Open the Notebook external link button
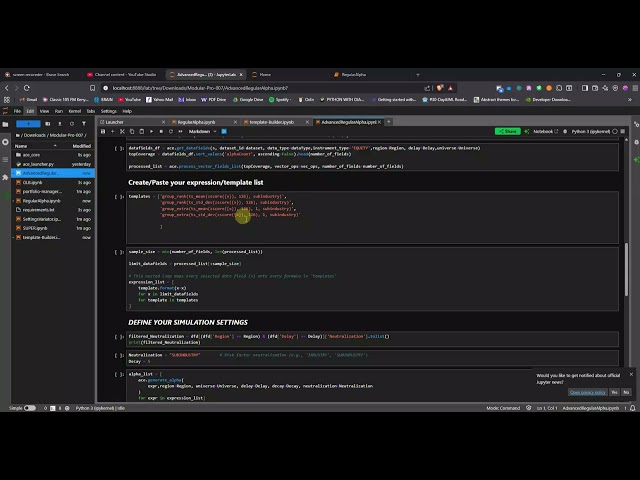 coord(545,131)
